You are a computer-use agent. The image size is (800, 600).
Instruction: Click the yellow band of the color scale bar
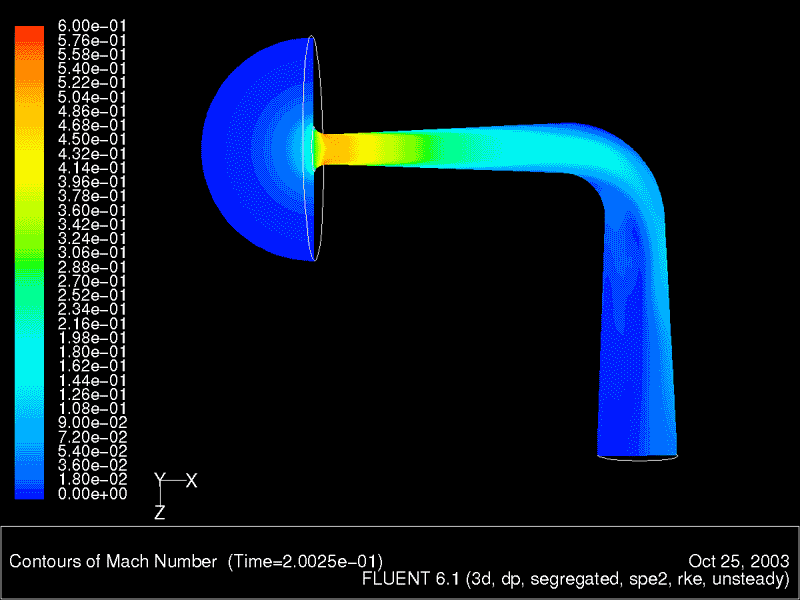(x=30, y=161)
